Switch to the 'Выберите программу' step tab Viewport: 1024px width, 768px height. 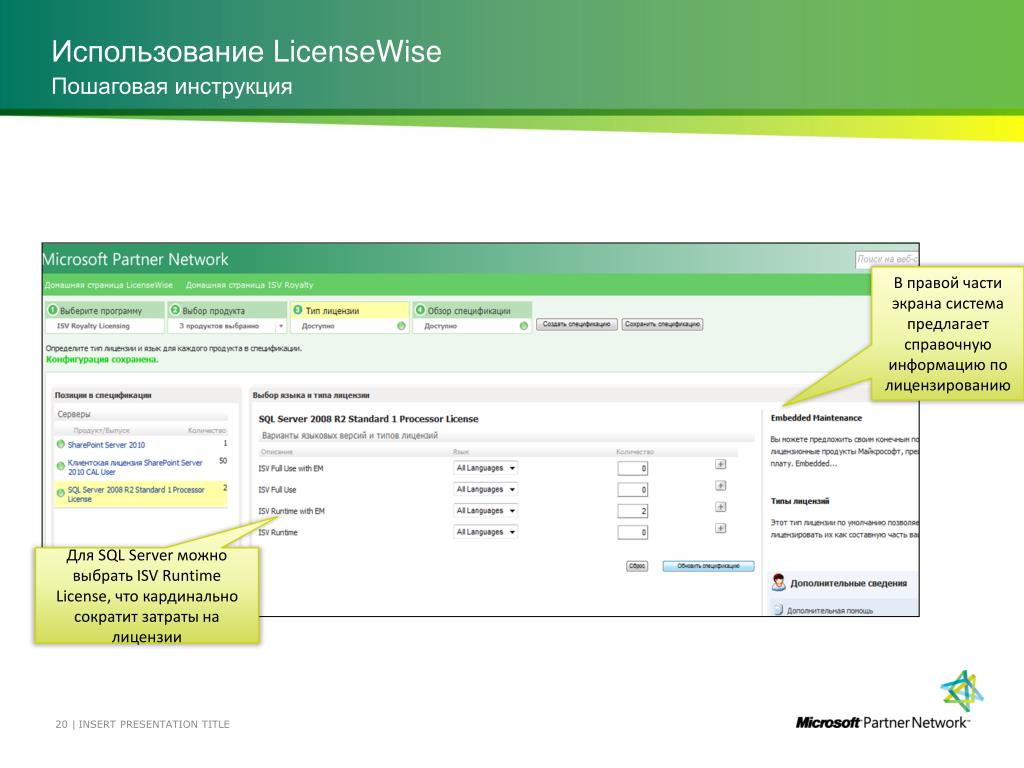pyautogui.click(x=104, y=311)
